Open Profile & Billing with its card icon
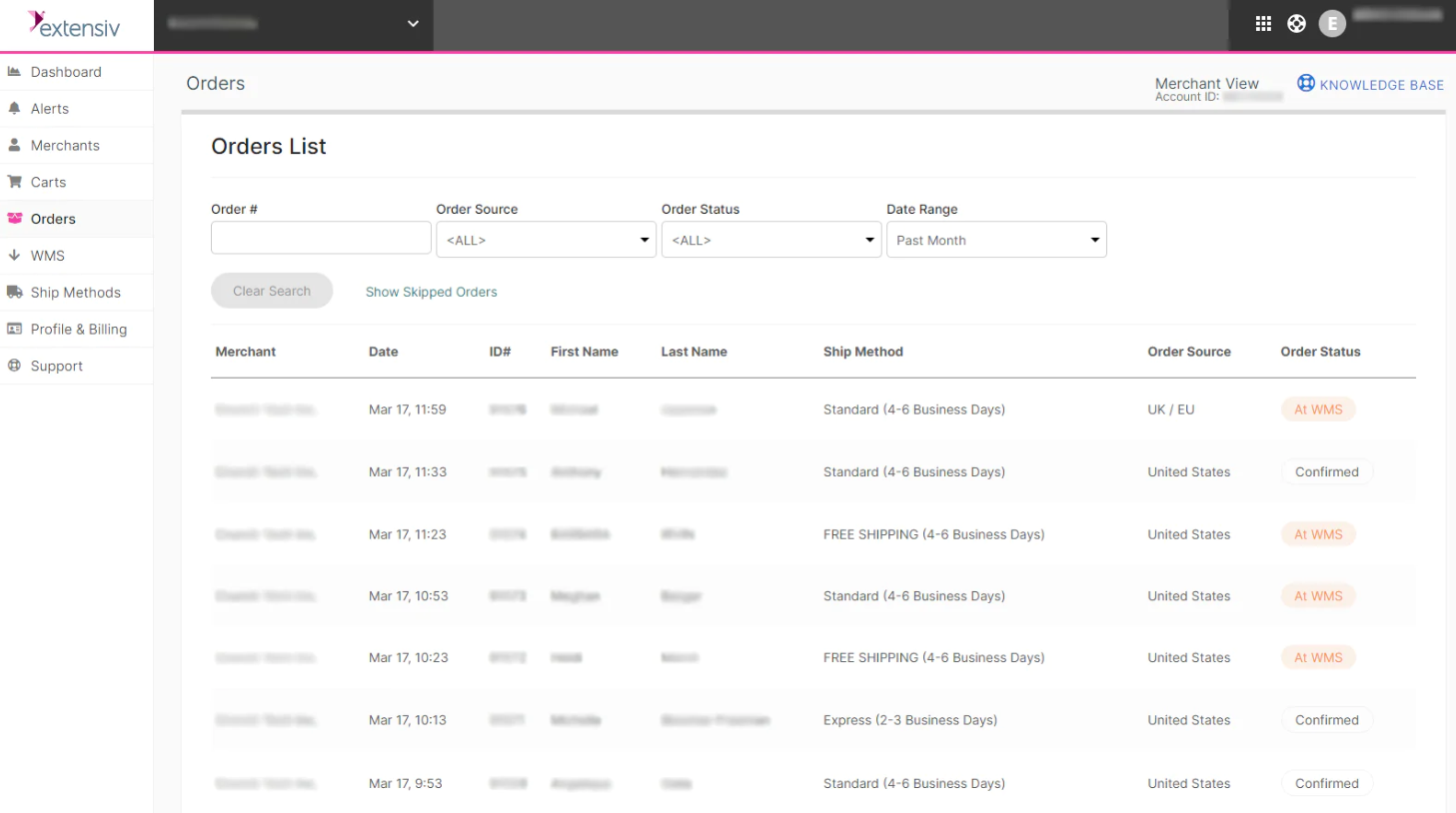 coord(15,329)
